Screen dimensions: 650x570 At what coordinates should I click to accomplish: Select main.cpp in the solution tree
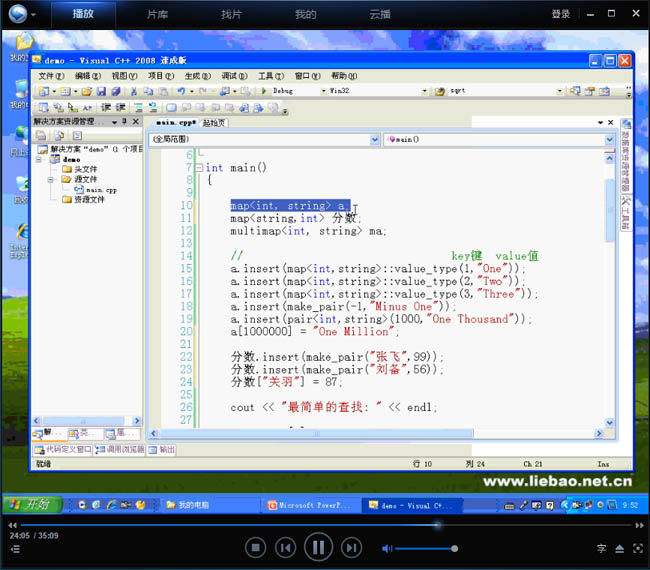click(x=100, y=189)
